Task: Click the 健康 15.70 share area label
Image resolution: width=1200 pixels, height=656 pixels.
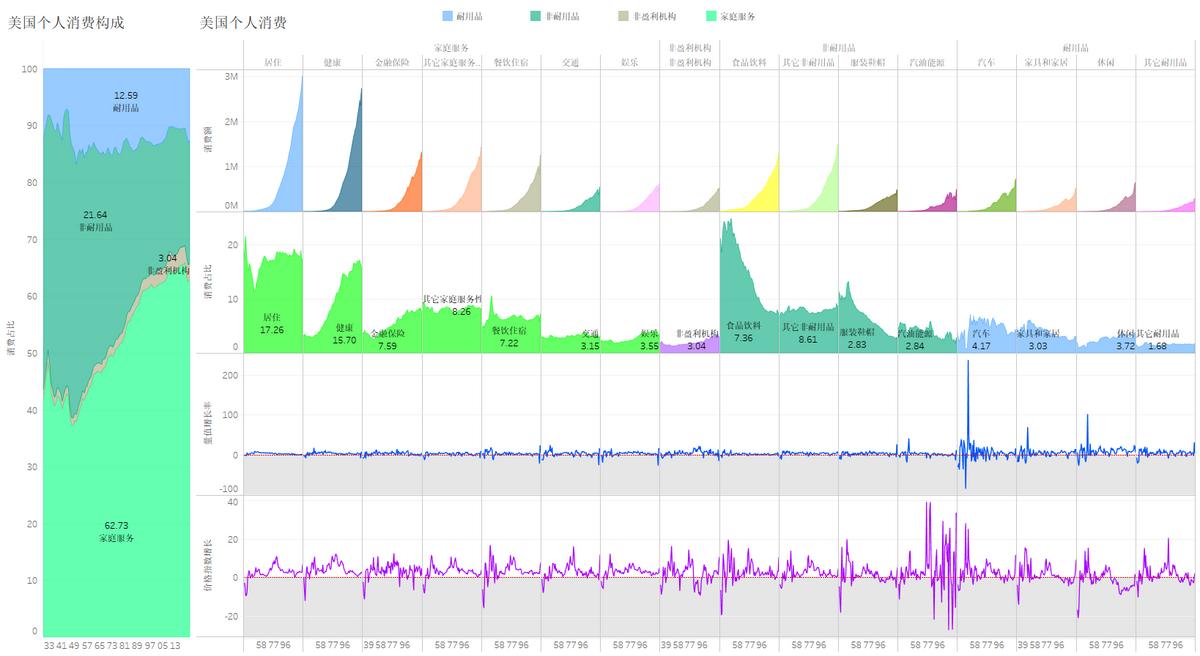Action: pyautogui.click(x=344, y=334)
